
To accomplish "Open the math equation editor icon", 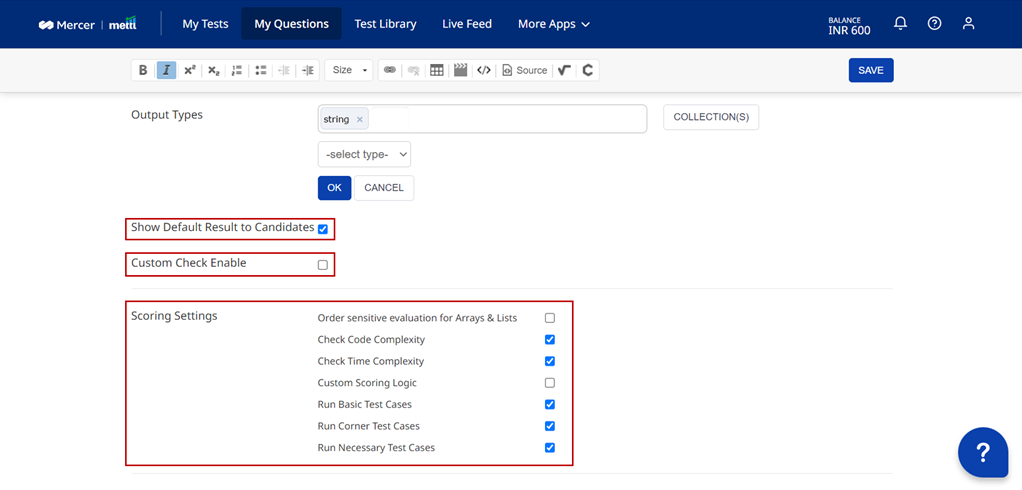I will click(x=565, y=70).
